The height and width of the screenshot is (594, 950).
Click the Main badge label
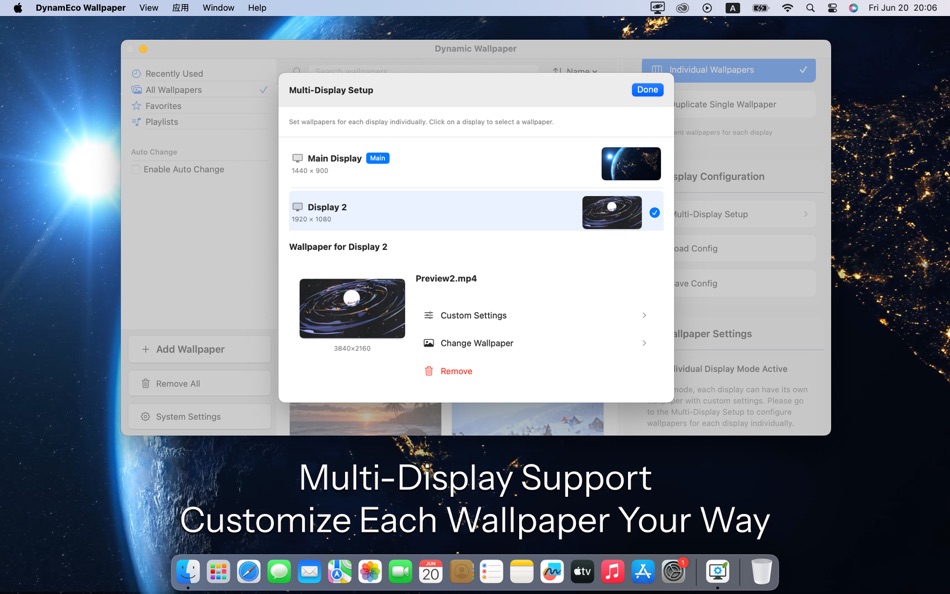point(377,158)
